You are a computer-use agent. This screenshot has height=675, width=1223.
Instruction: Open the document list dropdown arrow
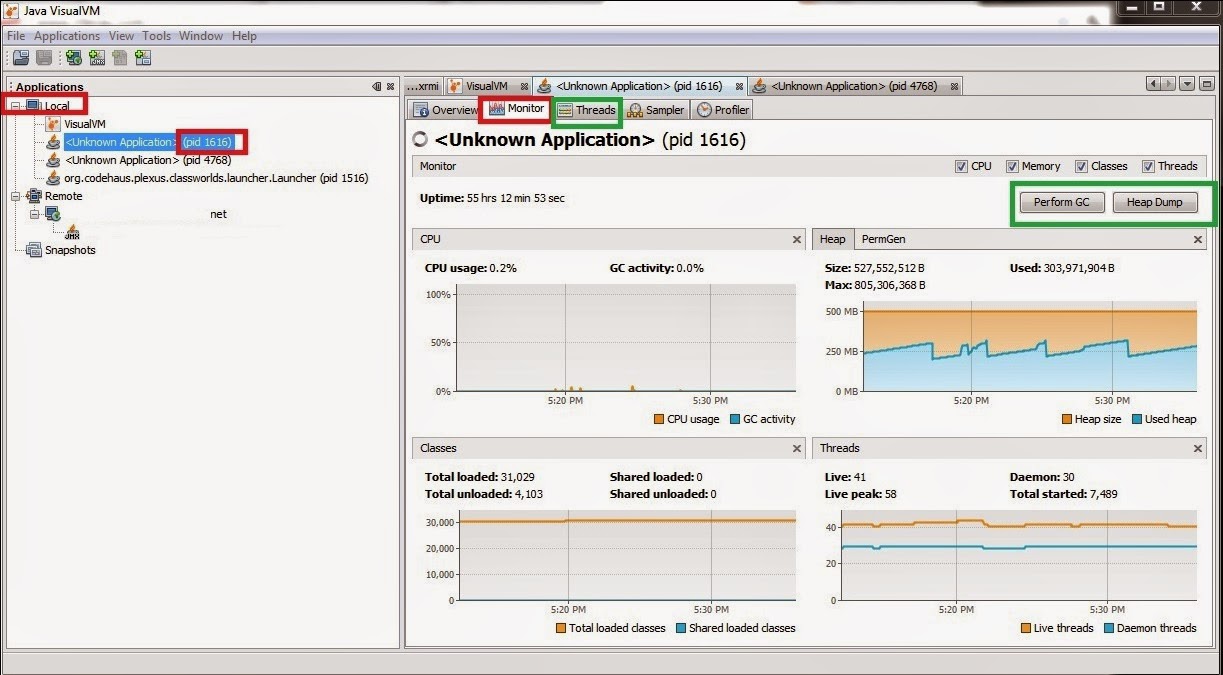tap(1187, 85)
